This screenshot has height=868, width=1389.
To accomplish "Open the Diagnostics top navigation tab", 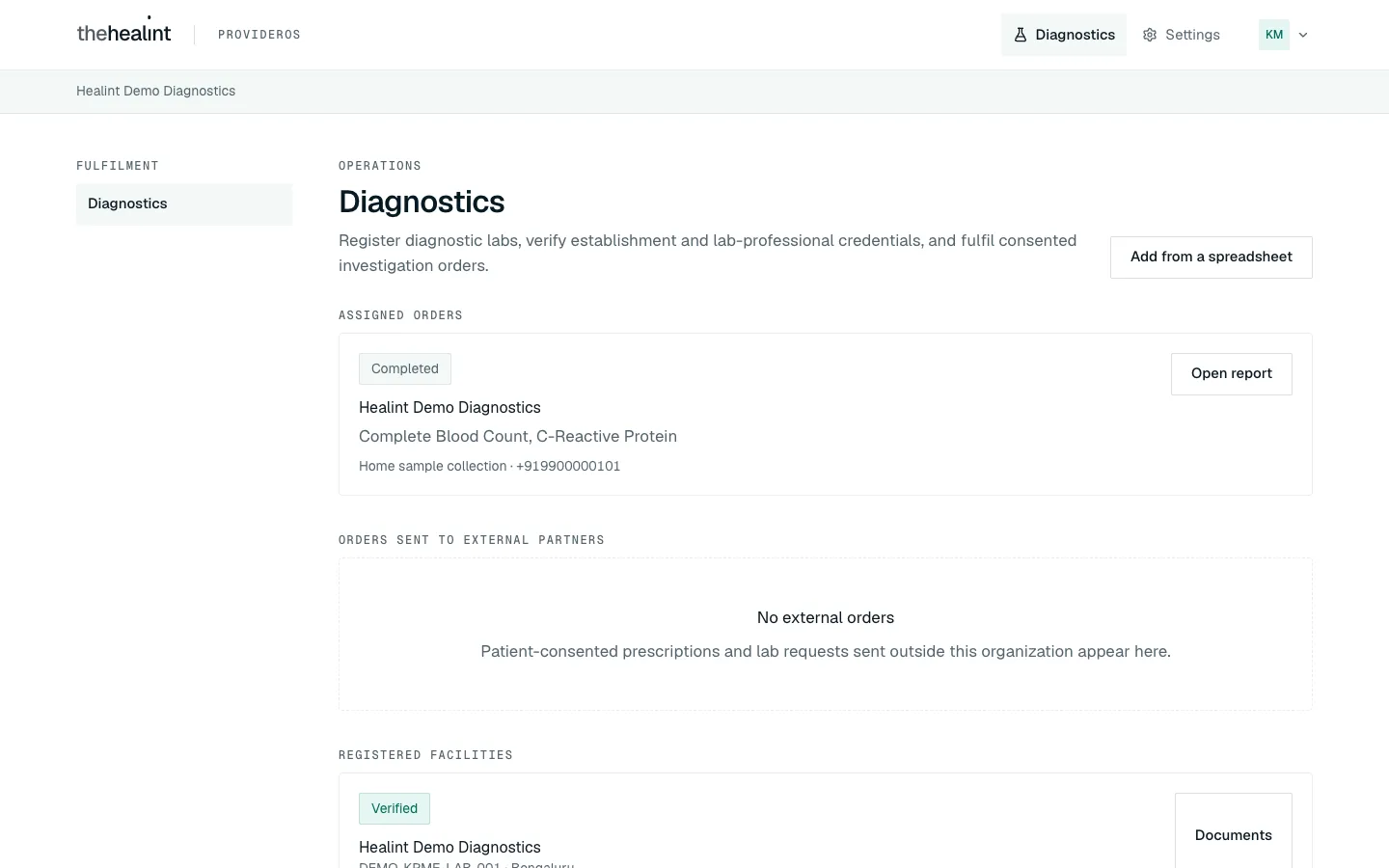I will coord(1064,35).
